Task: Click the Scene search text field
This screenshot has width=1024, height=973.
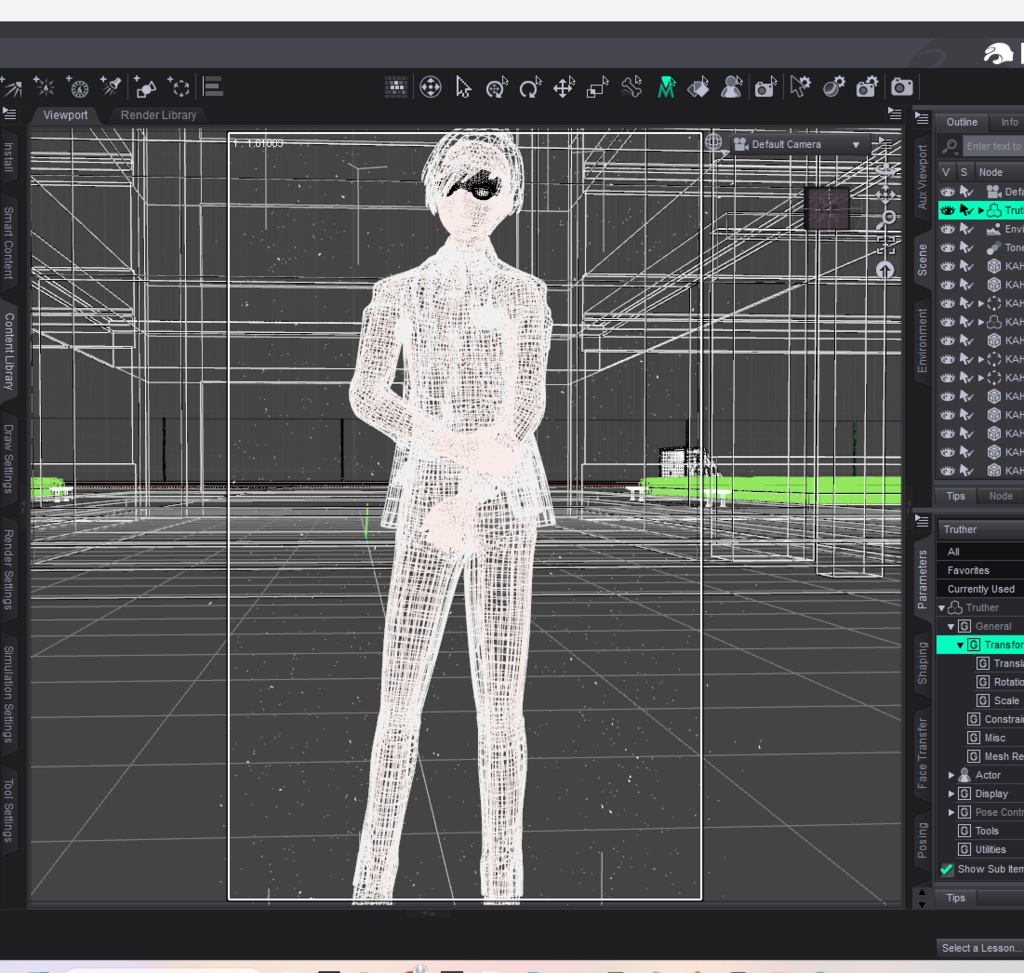Action: click(993, 146)
